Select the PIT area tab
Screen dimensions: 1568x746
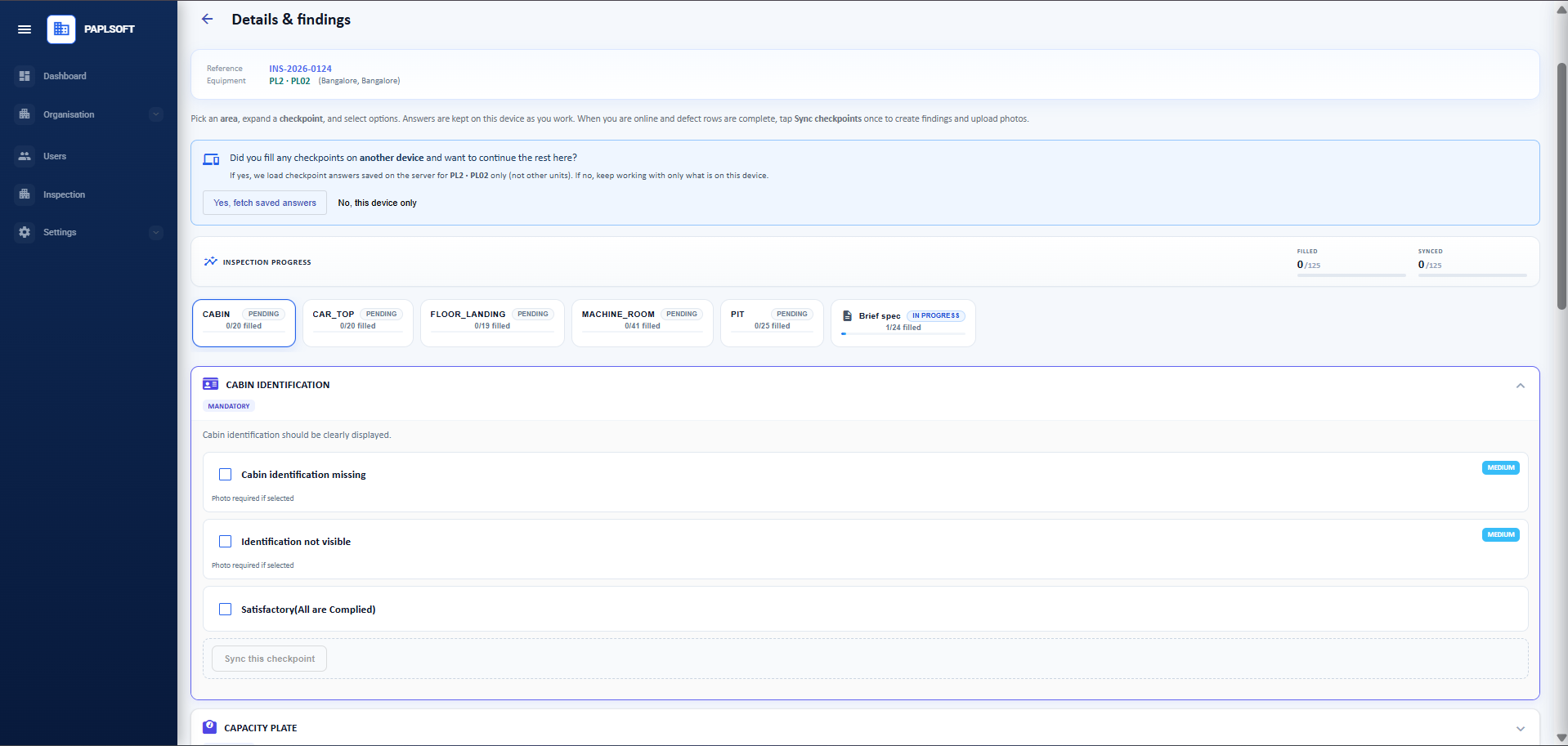click(772, 323)
